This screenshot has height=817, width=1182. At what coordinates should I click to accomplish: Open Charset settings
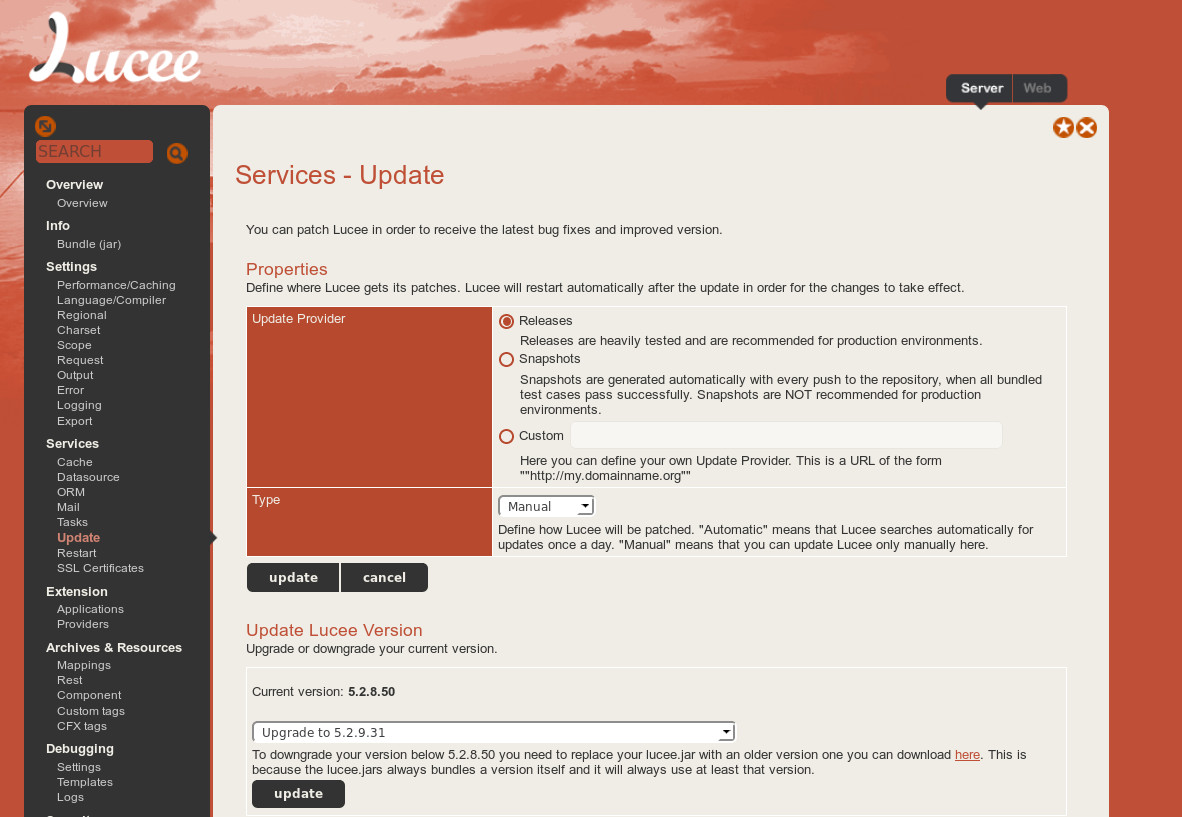point(78,330)
